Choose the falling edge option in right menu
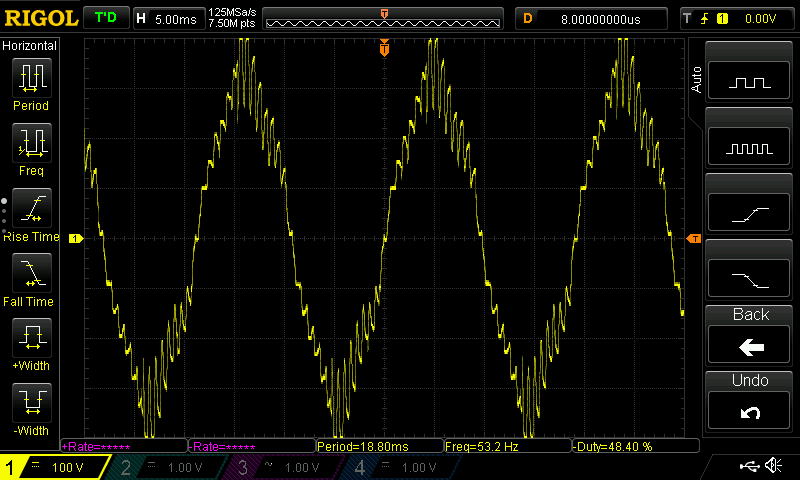Screen dimensions: 800x480 coord(749,278)
